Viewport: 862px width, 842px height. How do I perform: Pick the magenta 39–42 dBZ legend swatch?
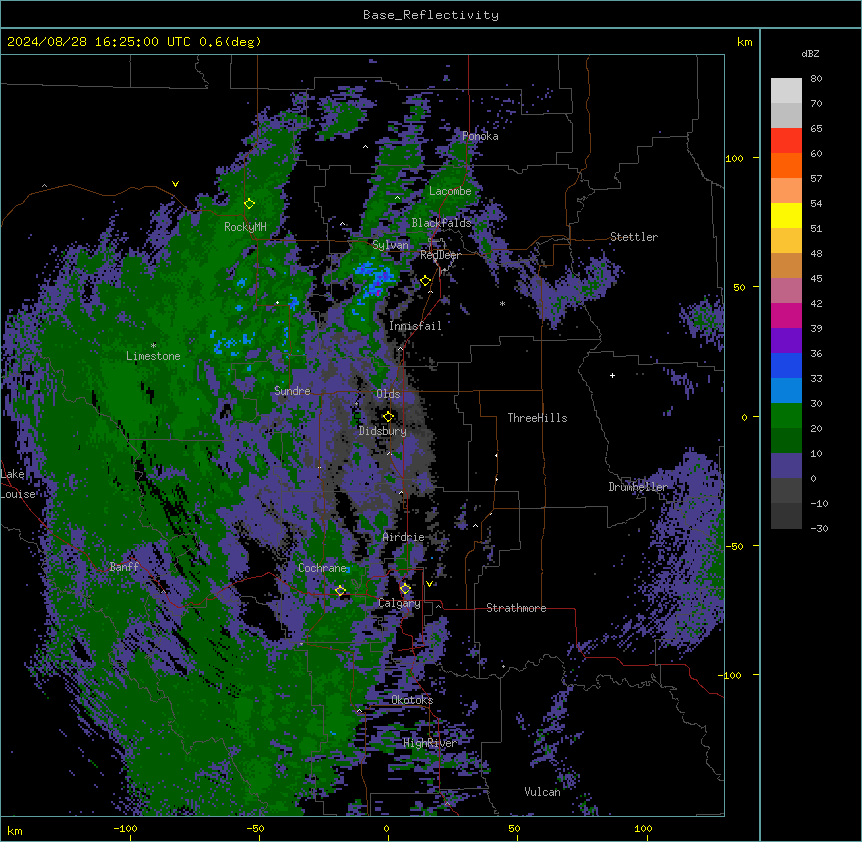786,315
